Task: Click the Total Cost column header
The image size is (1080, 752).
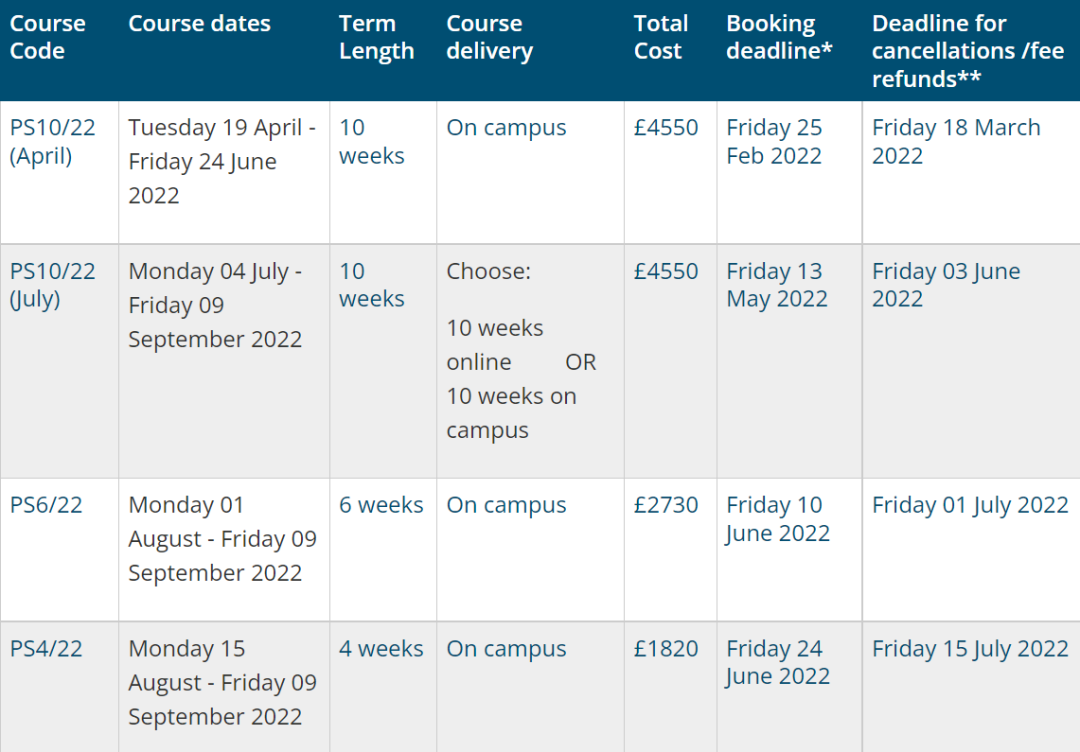Action: point(661,37)
